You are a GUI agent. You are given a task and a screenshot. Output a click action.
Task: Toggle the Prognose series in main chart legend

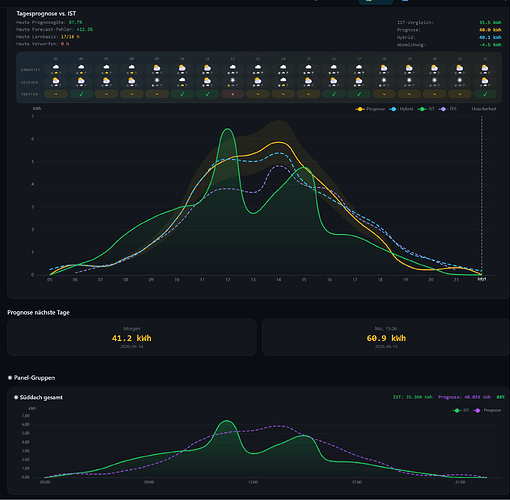click(370, 109)
